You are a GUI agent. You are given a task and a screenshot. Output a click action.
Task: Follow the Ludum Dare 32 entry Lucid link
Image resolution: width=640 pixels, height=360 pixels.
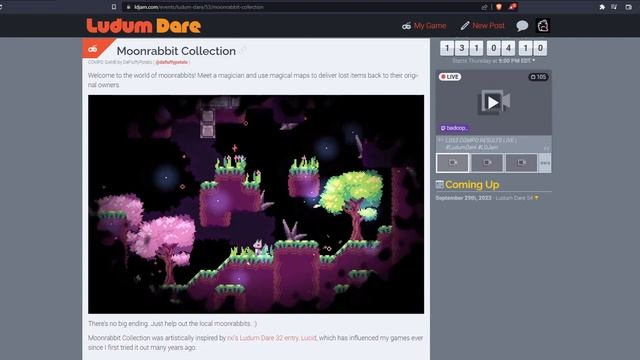pyautogui.click(x=272, y=338)
